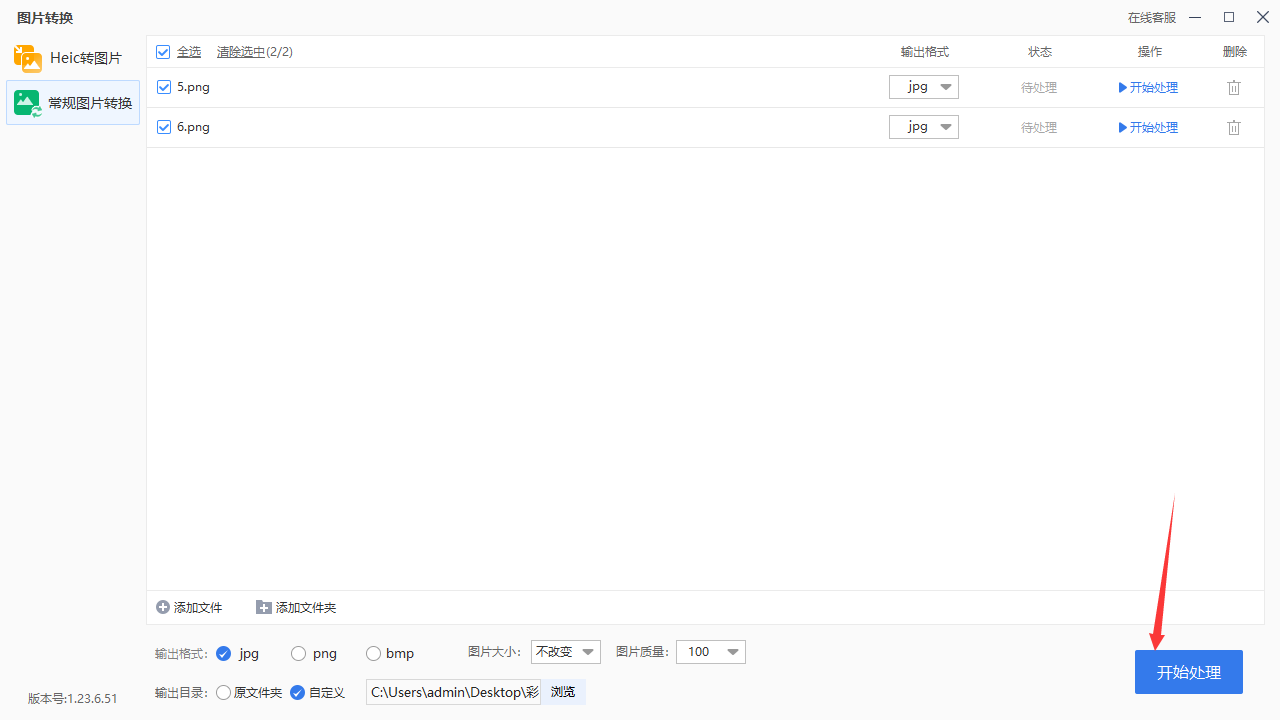Image resolution: width=1280 pixels, height=720 pixels.
Task: Click the 输出格式 column header
Action: click(925, 52)
